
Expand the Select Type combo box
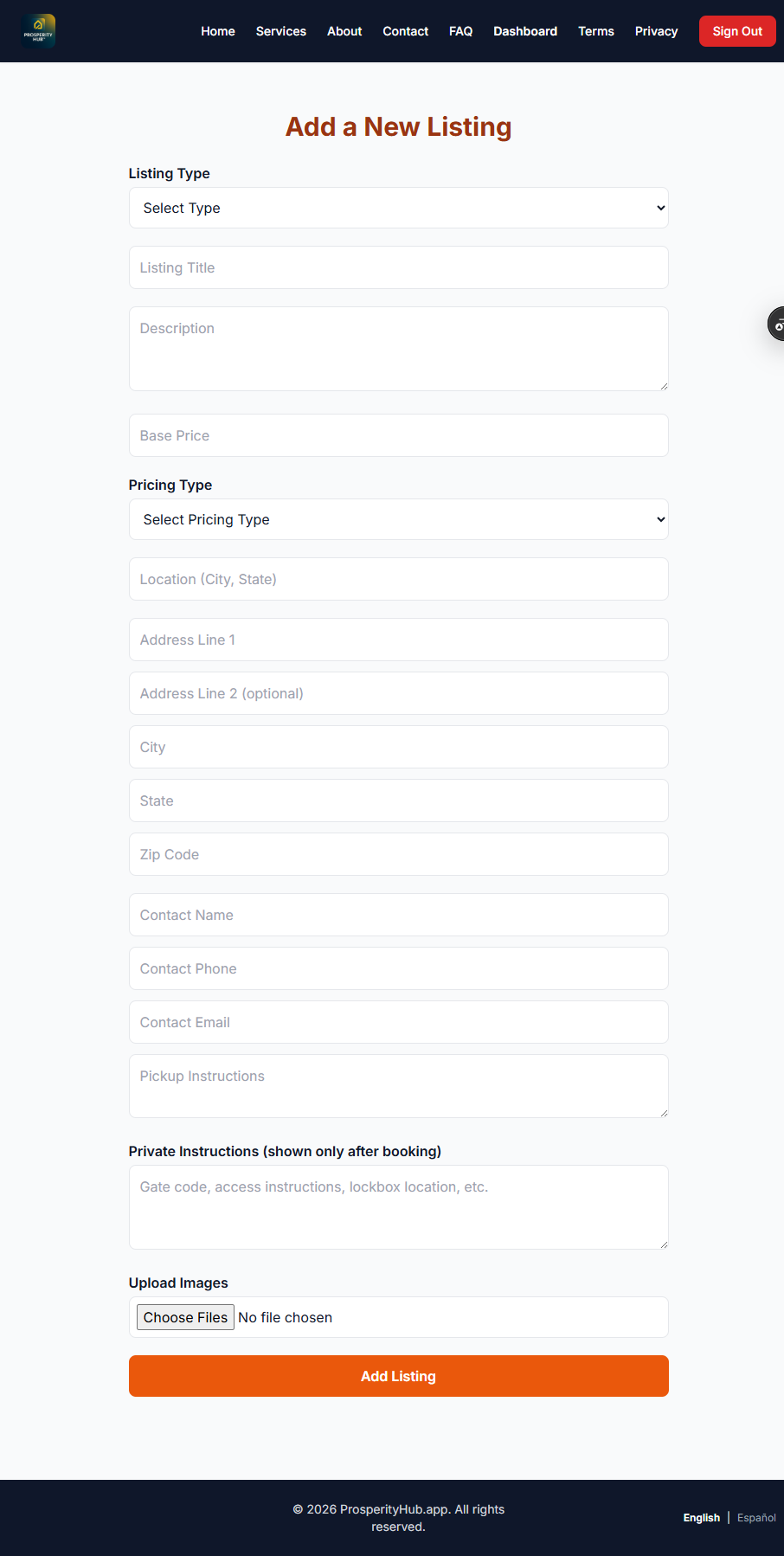point(398,208)
